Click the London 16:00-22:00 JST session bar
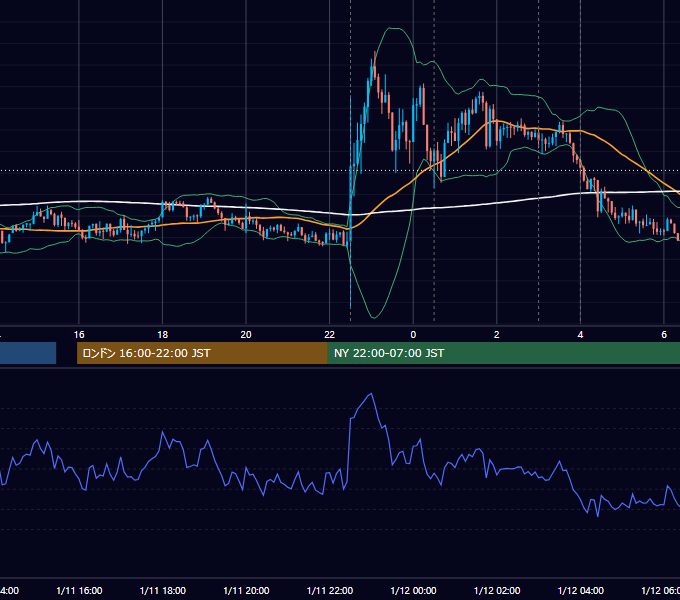 (x=202, y=353)
